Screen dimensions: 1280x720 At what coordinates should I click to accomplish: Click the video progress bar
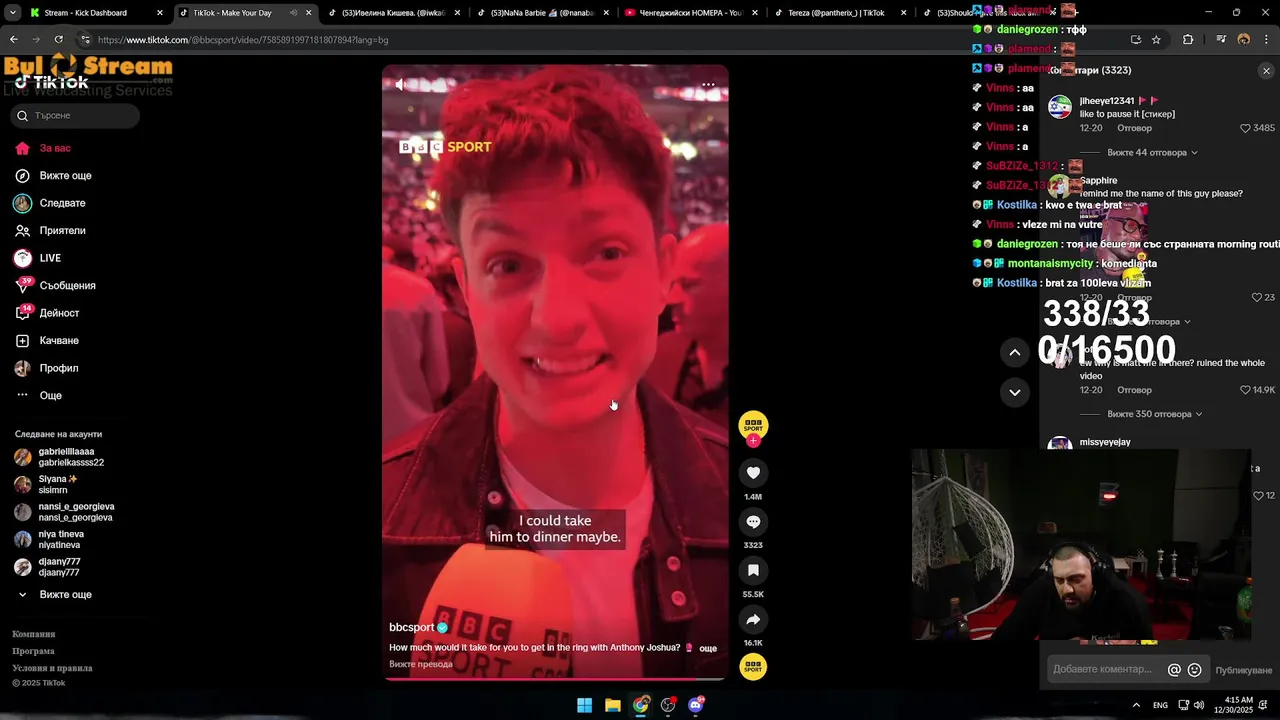tap(555, 679)
